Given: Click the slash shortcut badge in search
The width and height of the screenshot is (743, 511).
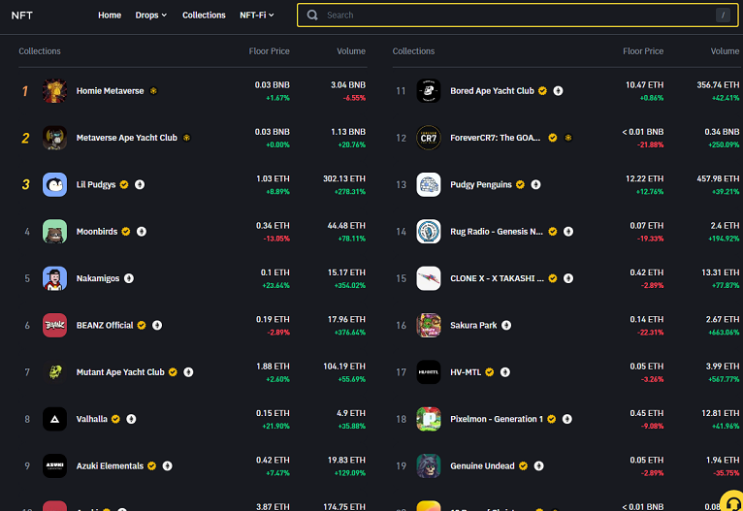Looking at the screenshot, I should (723, 15).
